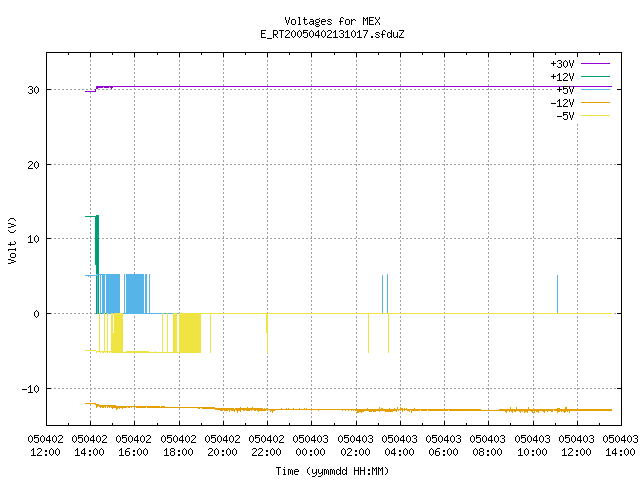
Task: Click the x-axis tick 050402 16:00
Action: click(x=134, y=446)
